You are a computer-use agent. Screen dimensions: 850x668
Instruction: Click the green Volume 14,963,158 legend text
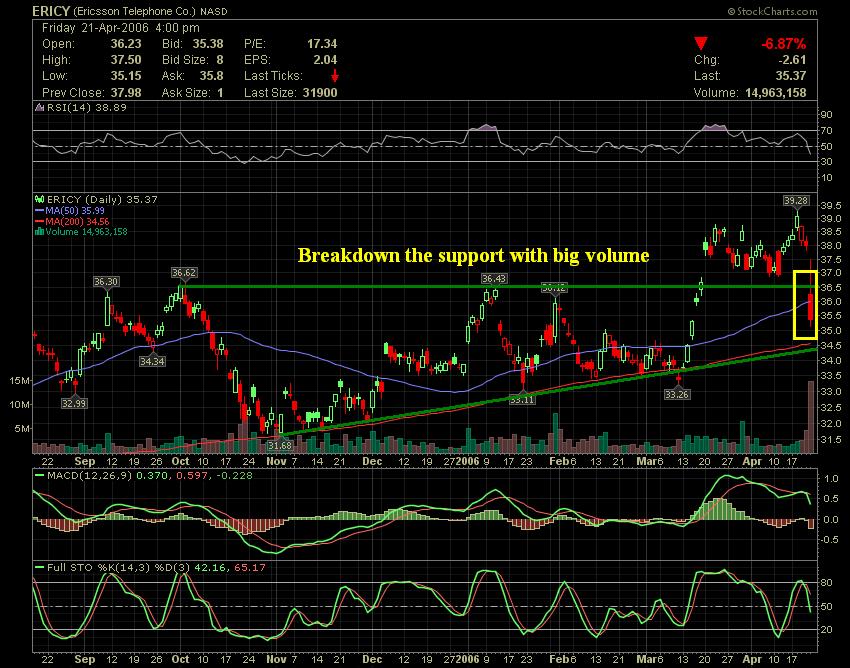tap(86, 232)
